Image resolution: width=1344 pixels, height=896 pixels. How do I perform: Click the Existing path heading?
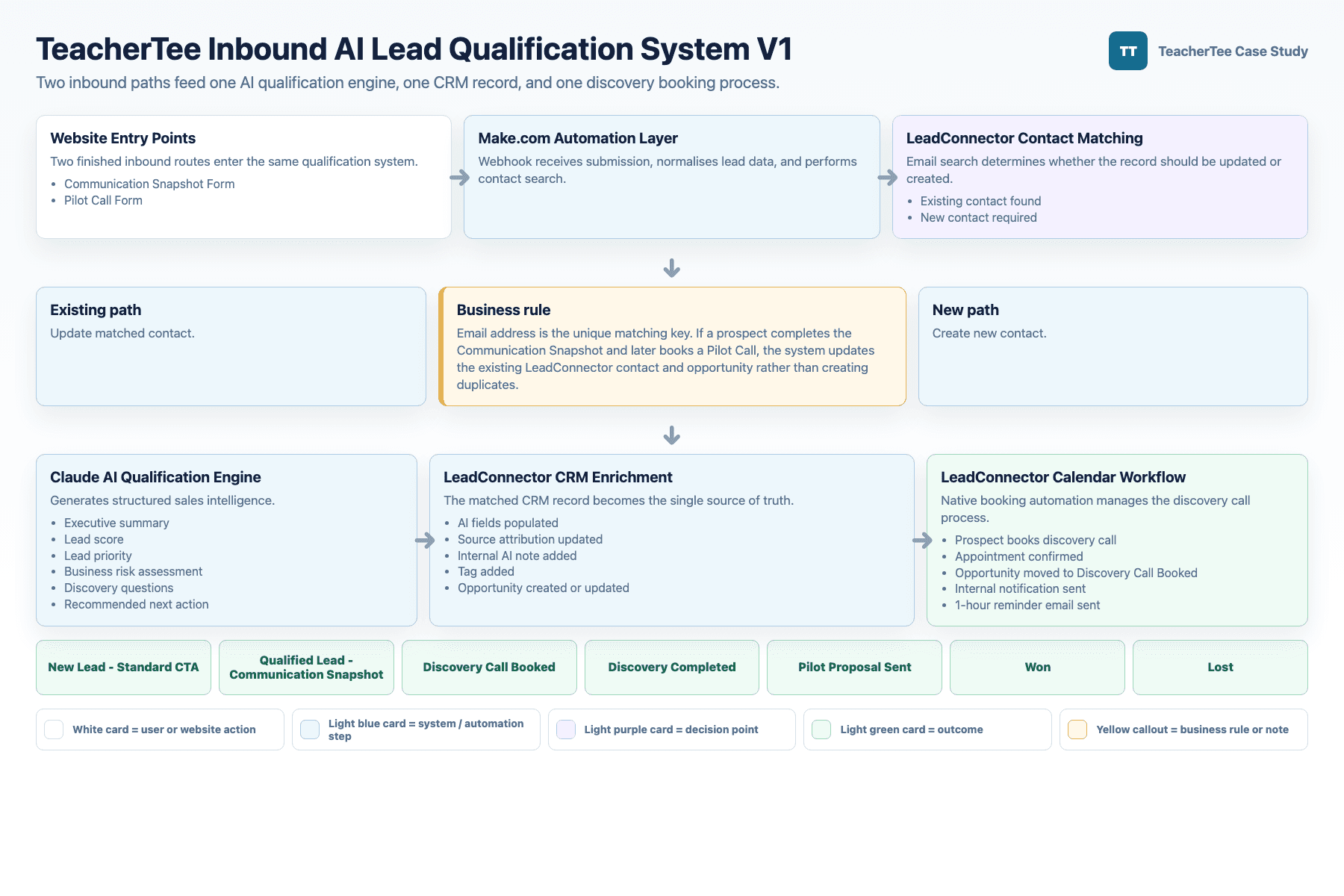96,310
